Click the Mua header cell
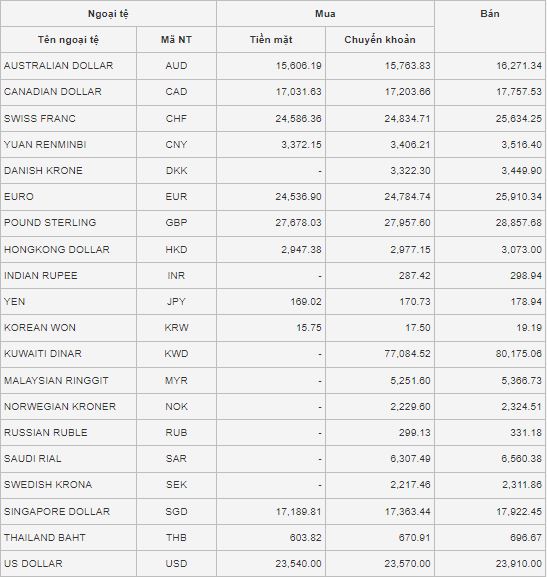This screenshot has width=547, height=577. coord(325,14)
